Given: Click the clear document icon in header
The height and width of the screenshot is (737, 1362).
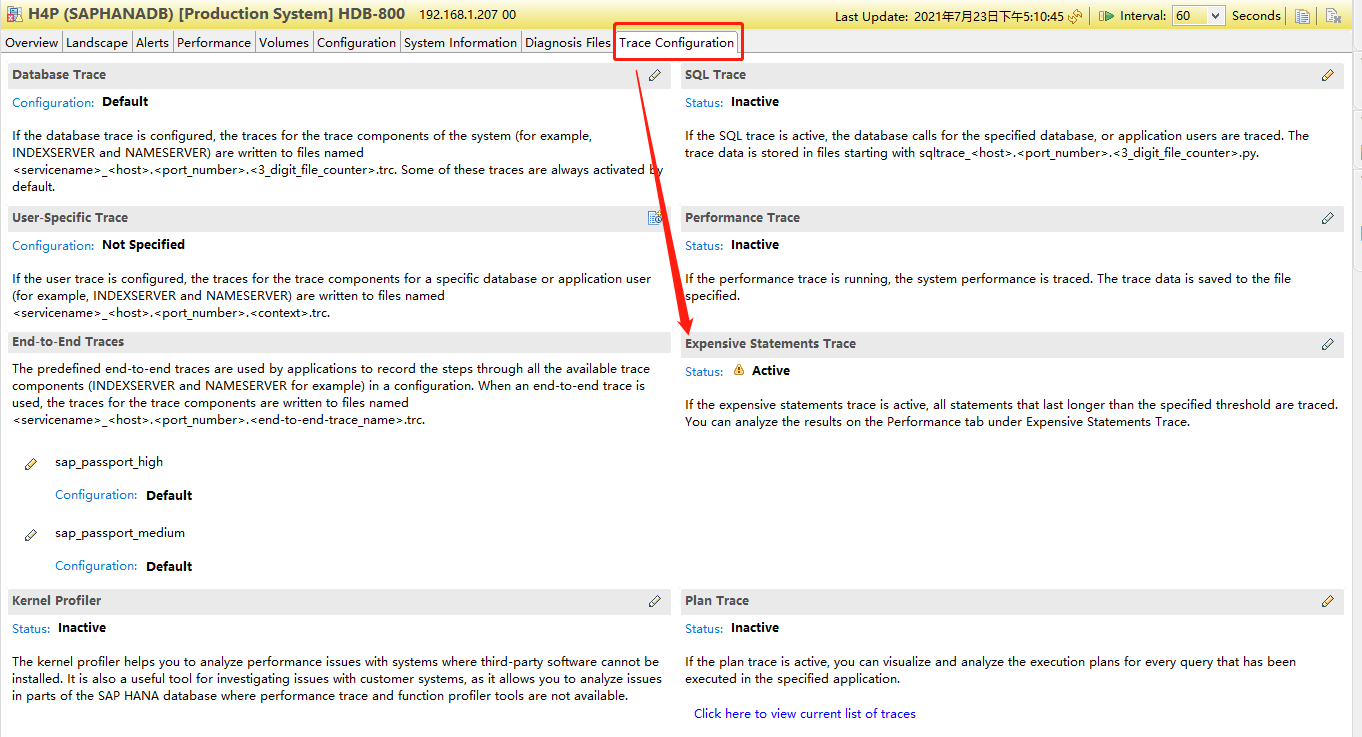Looking at the screenshot, I should (1333, 16).
